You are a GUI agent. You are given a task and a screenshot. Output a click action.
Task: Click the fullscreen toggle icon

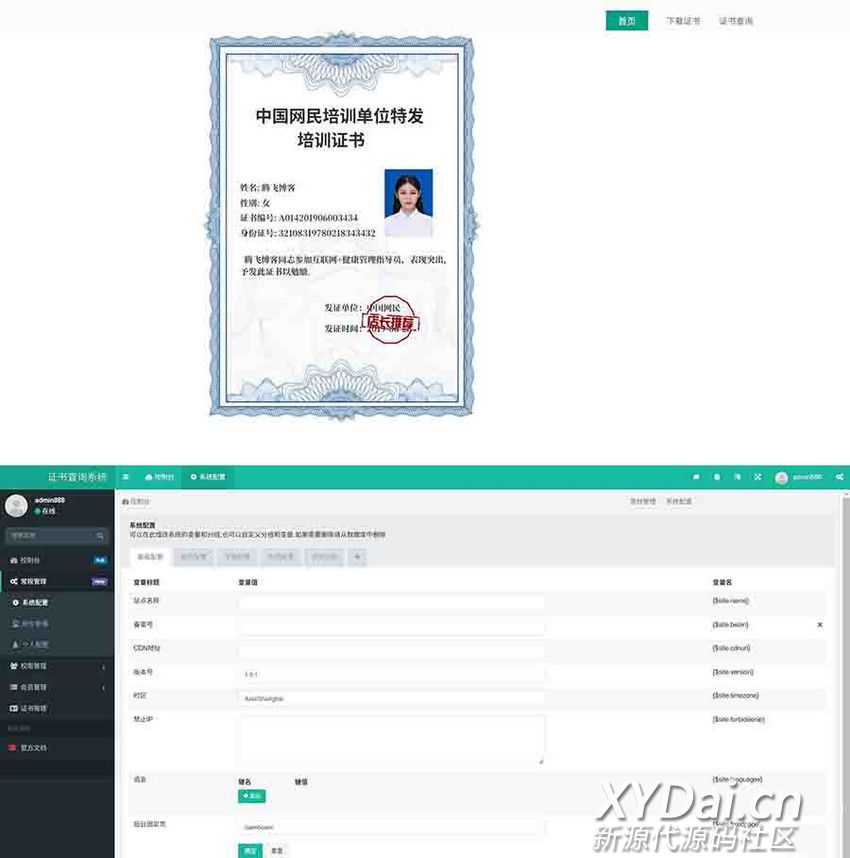tap(757, 477)
